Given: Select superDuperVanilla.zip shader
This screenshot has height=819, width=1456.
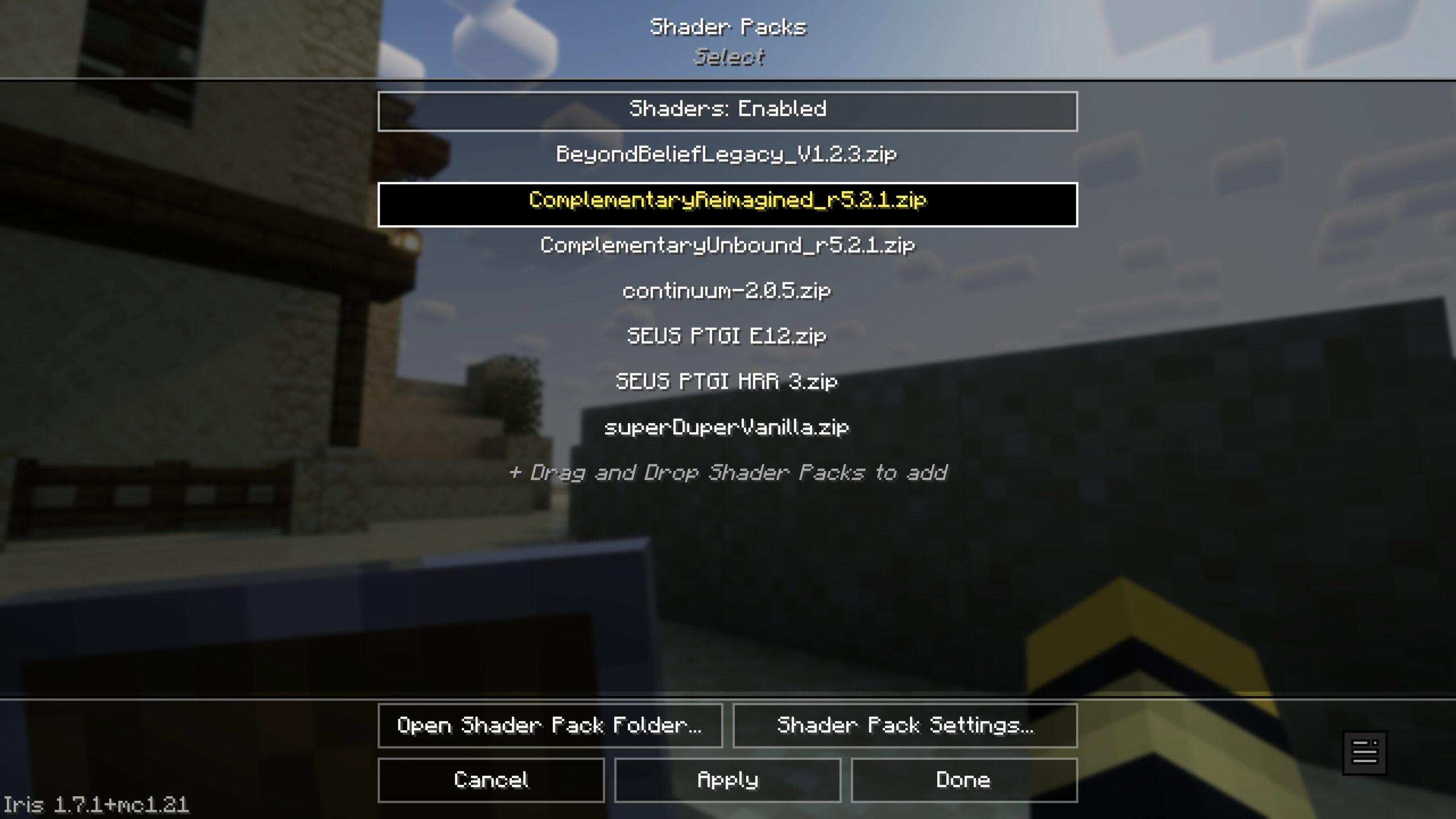Looking at the screenshot, I should (728, 427).
